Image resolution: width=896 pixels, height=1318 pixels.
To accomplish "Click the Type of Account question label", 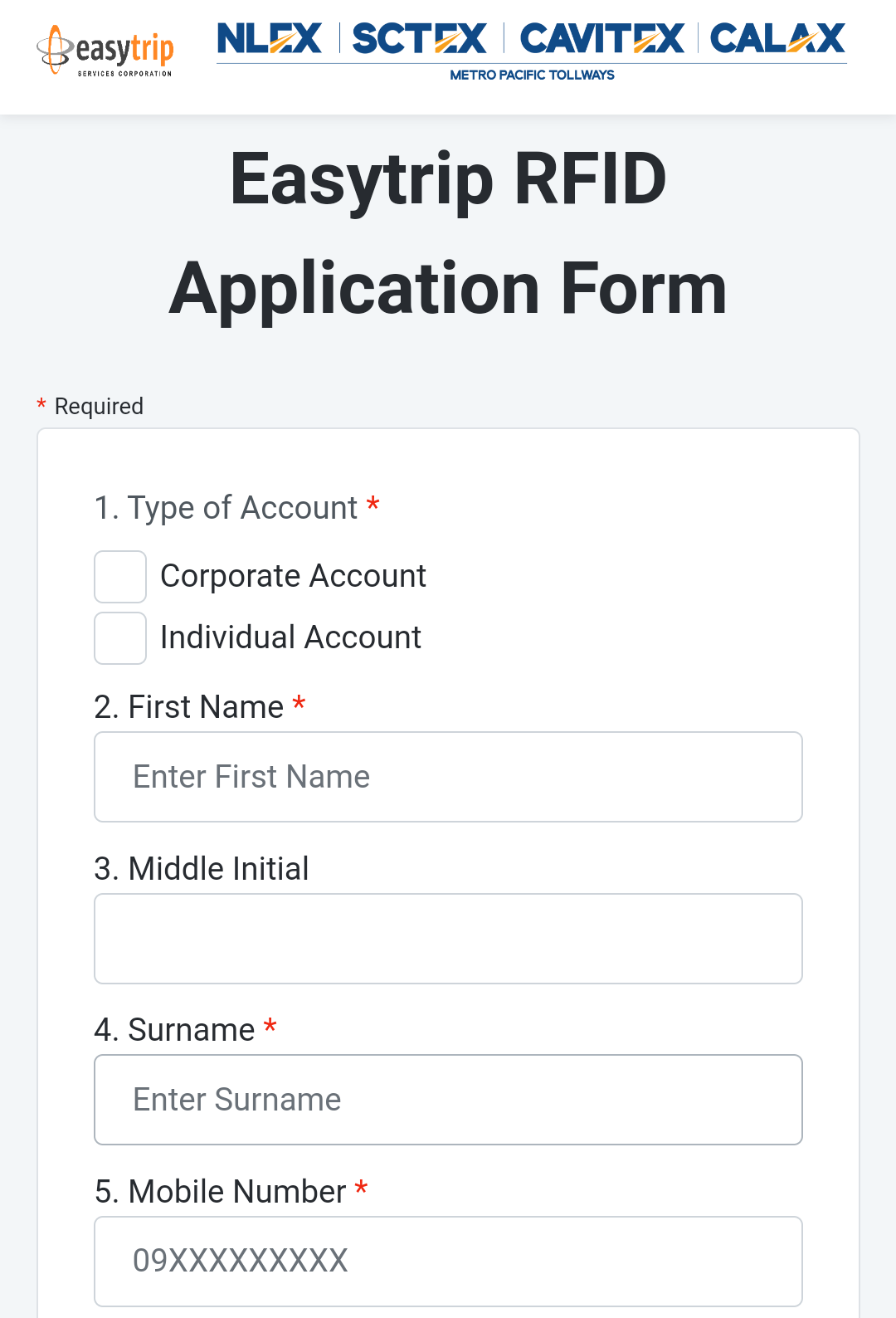I will (x=226, y=508).
